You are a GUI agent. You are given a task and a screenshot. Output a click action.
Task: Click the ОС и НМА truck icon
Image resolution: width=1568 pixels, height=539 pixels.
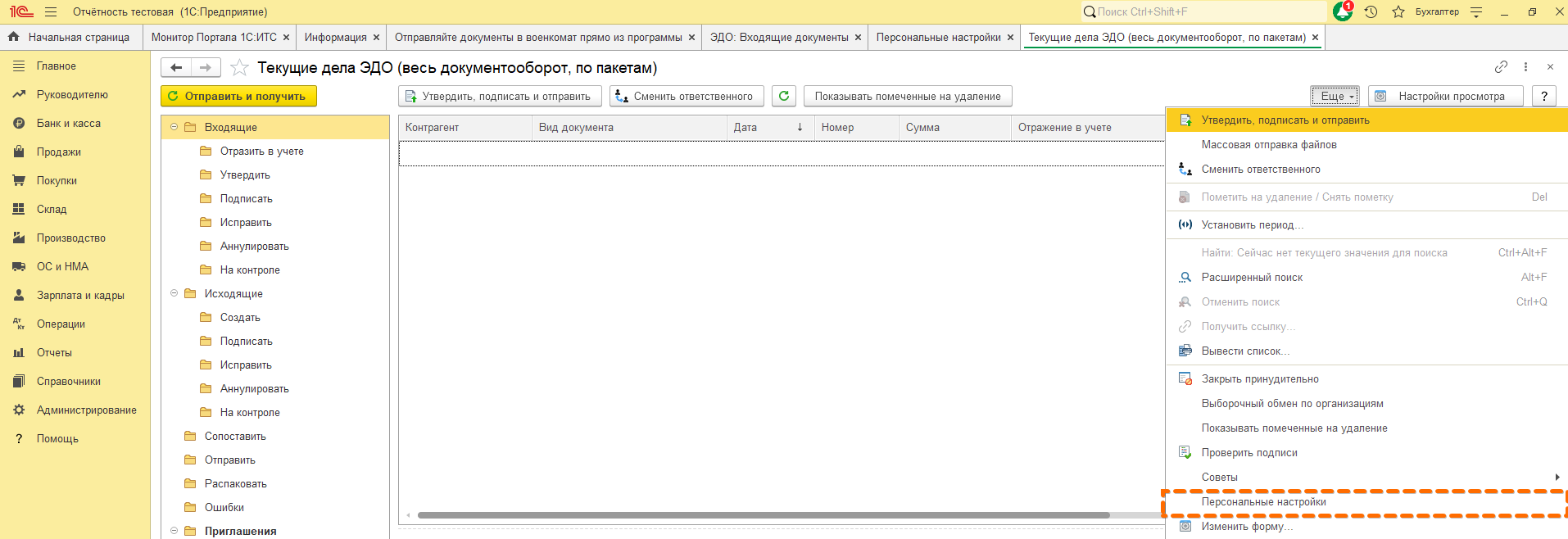(19, 266)
